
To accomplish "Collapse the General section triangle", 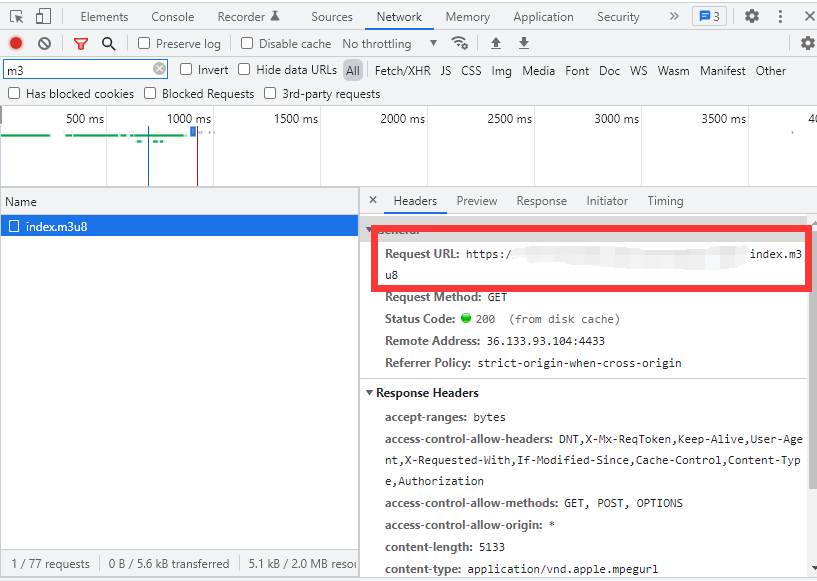I will coord(369,229).
